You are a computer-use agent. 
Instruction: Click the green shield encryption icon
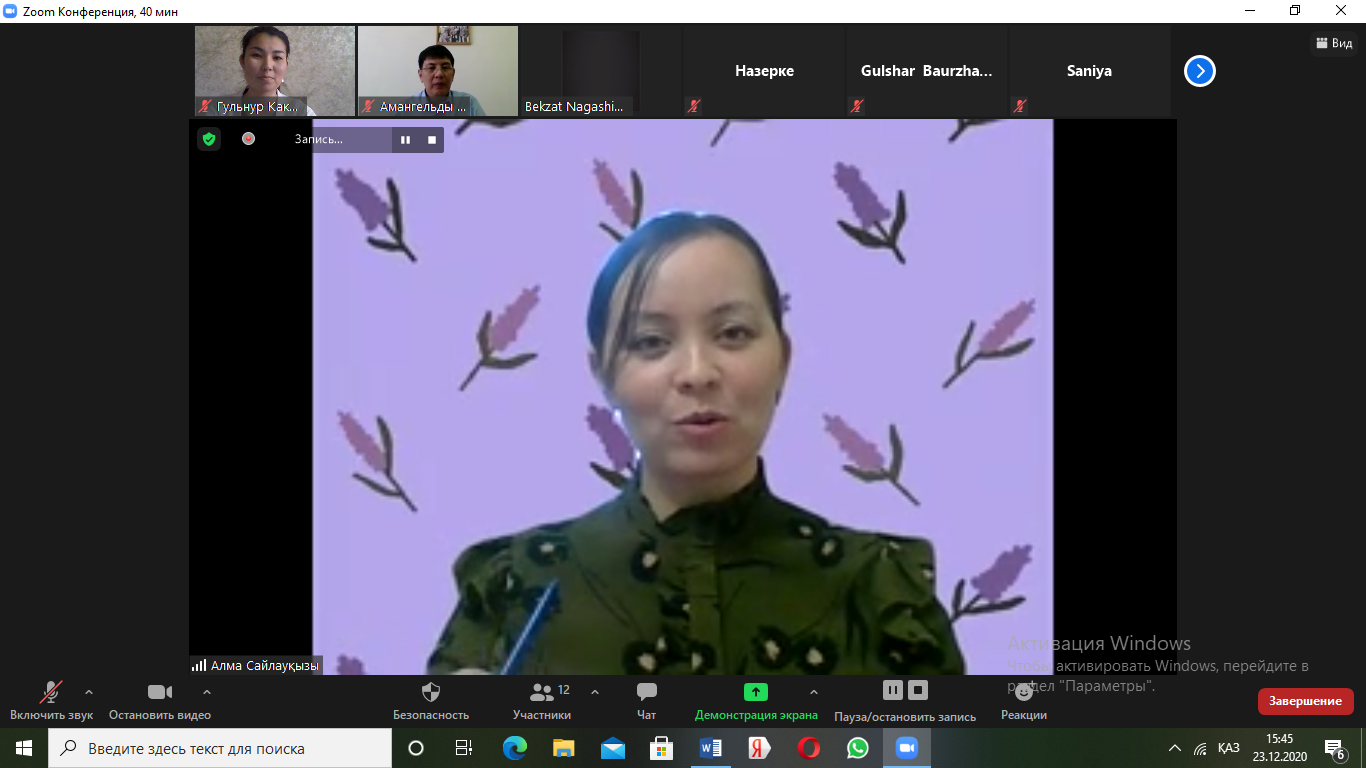pyautogui.click(x=209, y=139)
